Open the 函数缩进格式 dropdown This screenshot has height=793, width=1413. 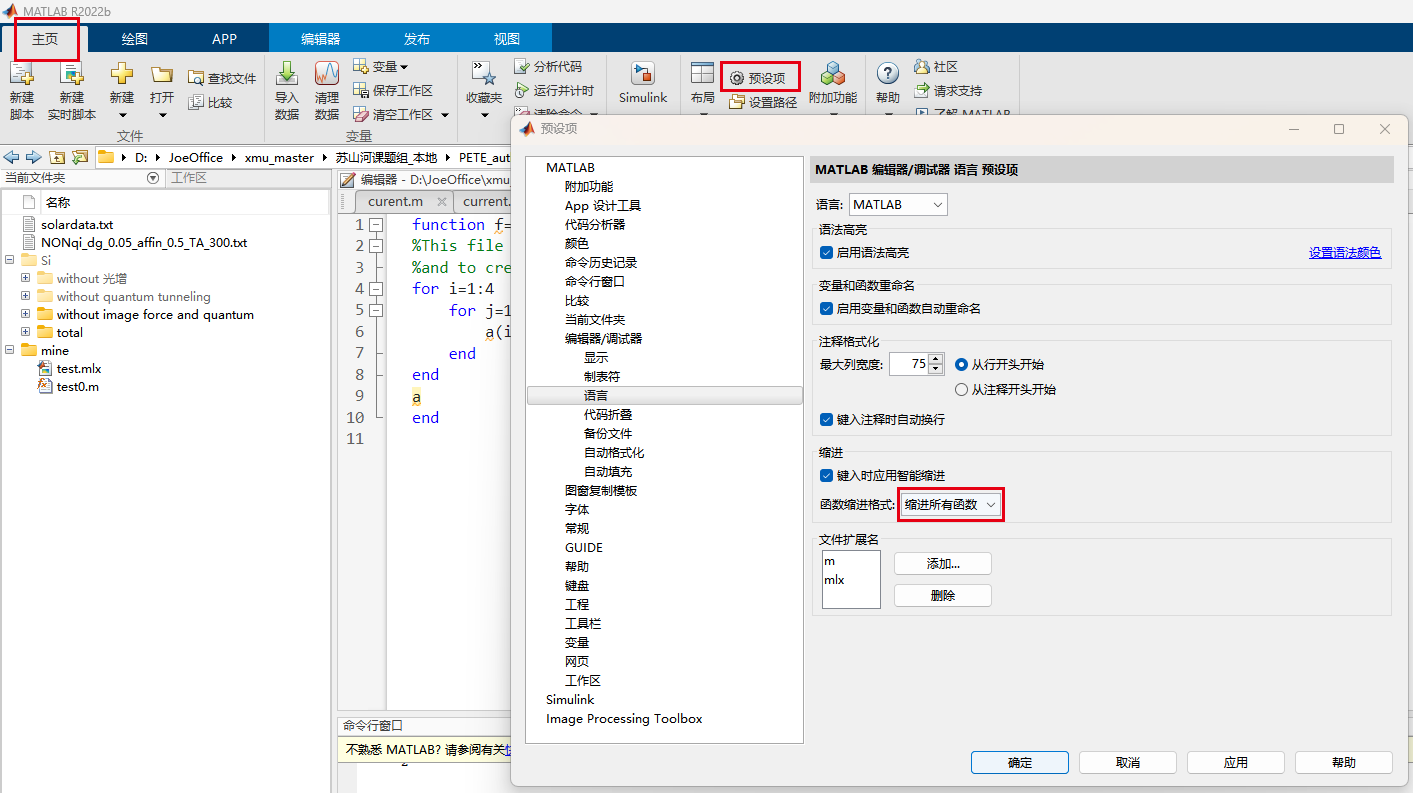point(950,505)
